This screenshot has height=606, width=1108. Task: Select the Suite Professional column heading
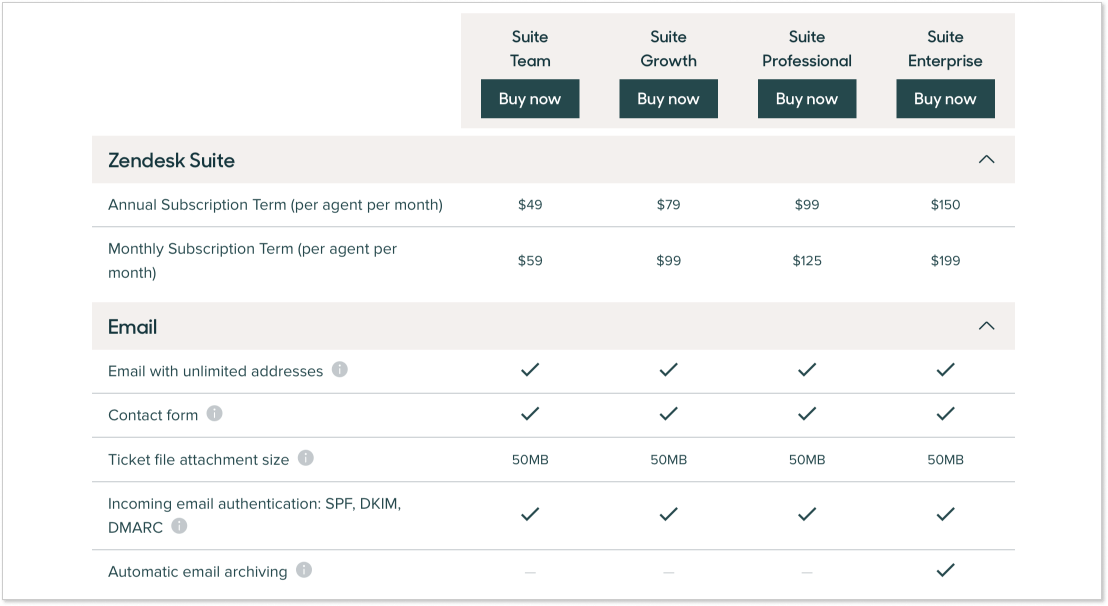tap(807, 49)
